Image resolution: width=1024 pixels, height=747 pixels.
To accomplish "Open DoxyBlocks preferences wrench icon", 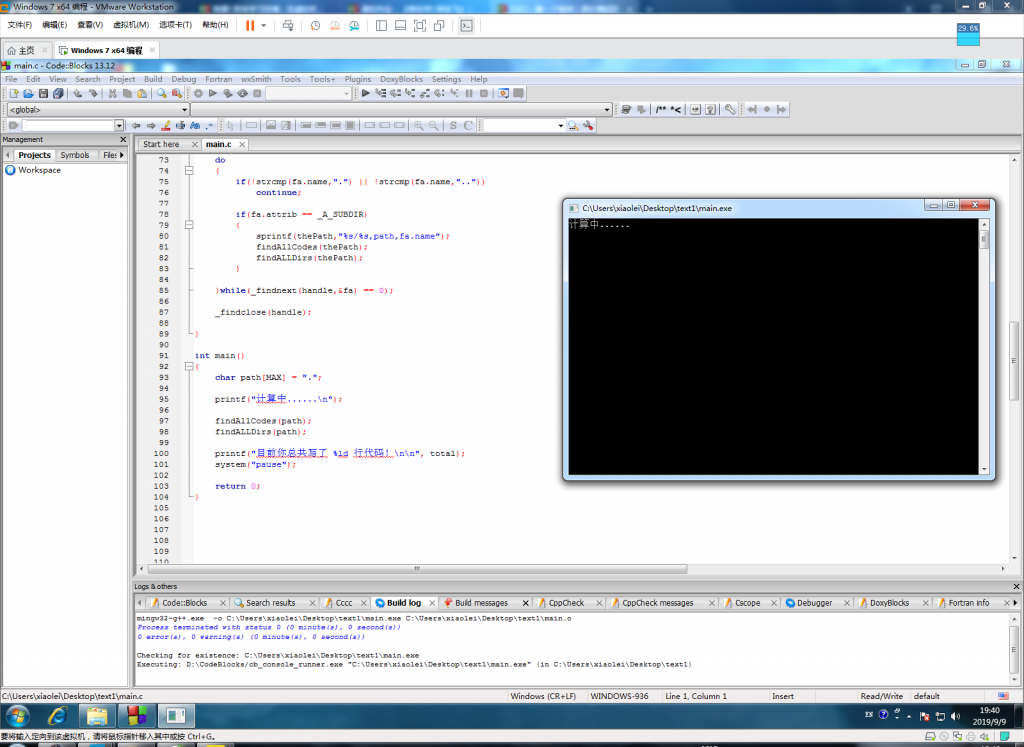I will point(730,110).
